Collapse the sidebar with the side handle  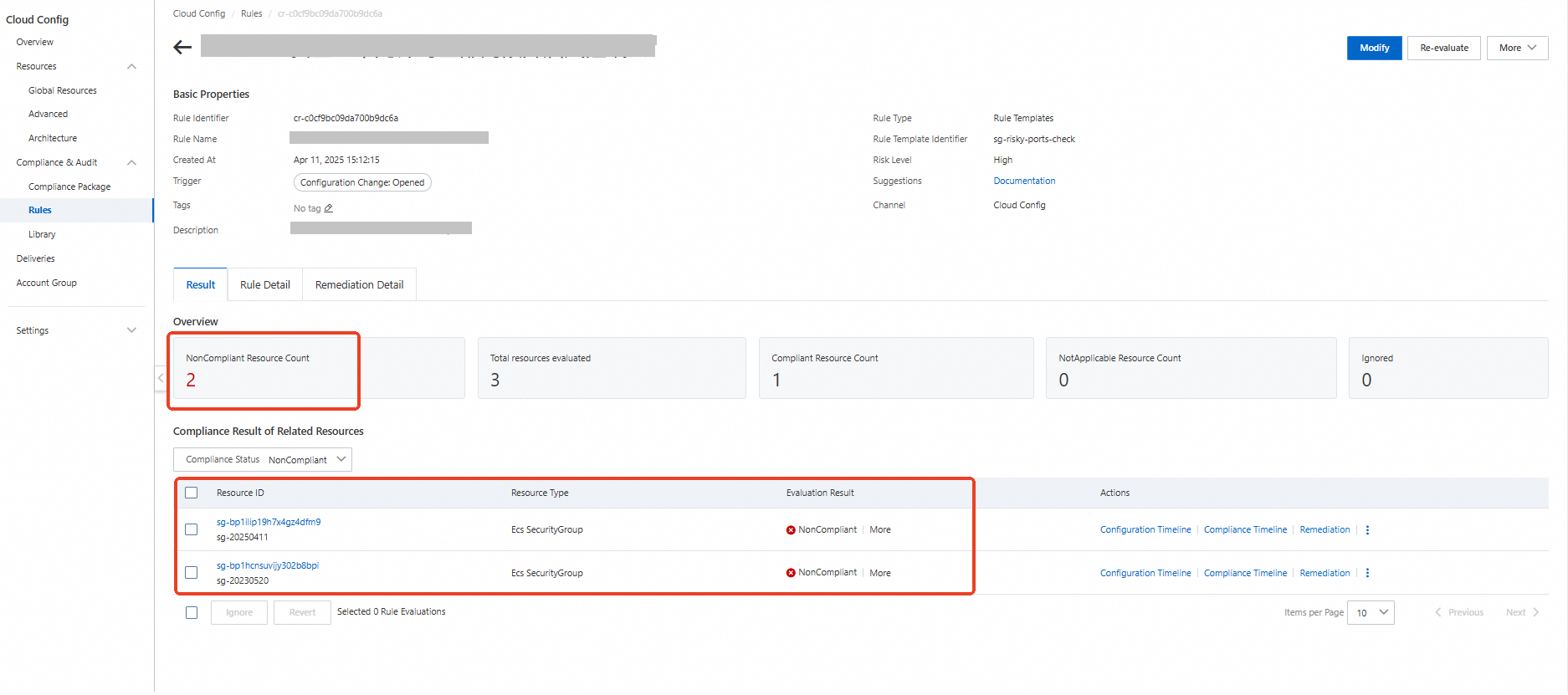160,378
